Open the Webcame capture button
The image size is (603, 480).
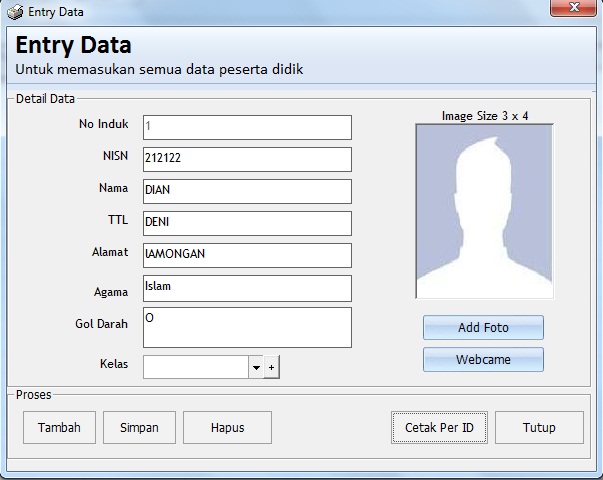(483, 359)
